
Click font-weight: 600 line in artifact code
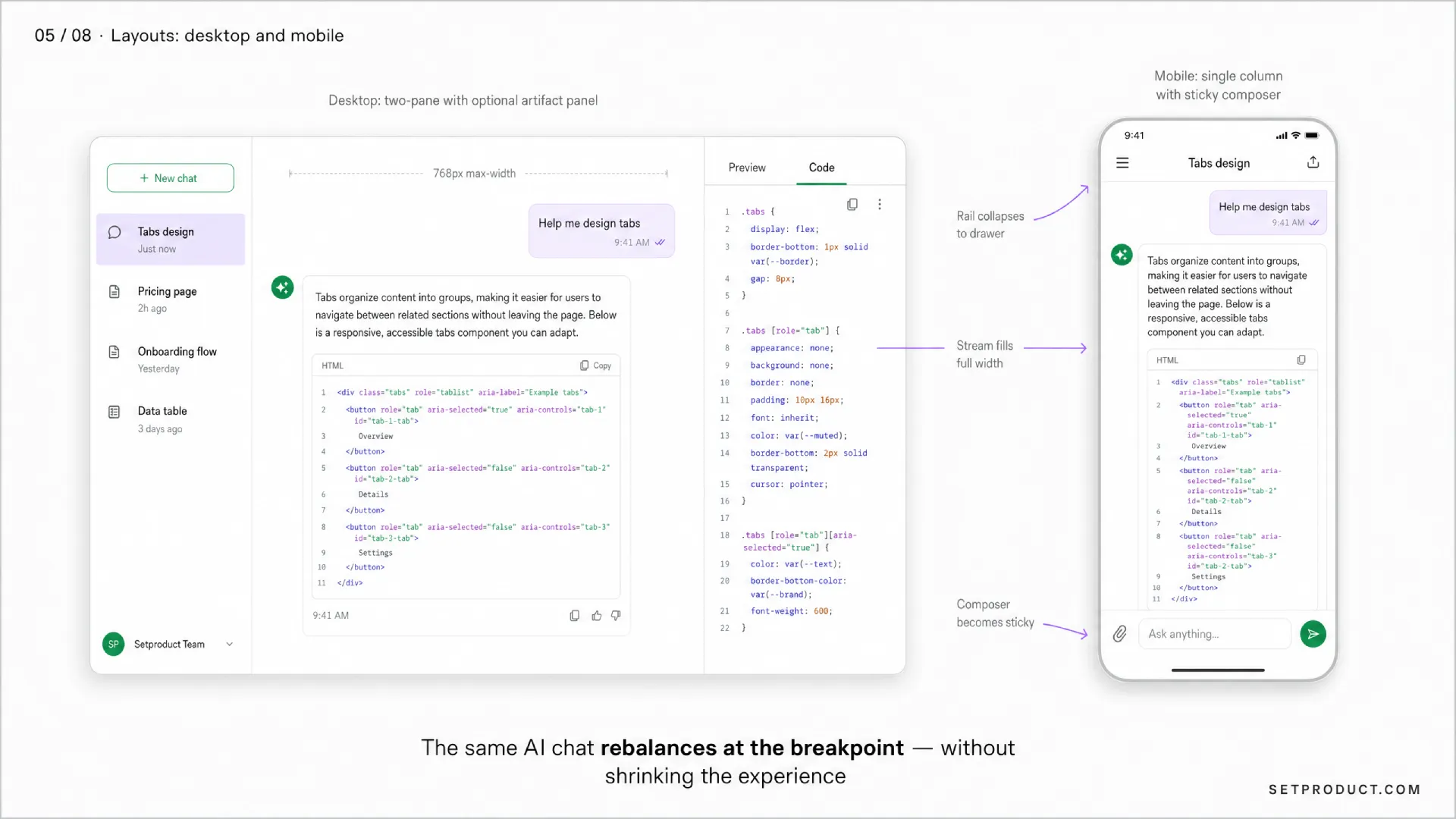click(791, 611)
